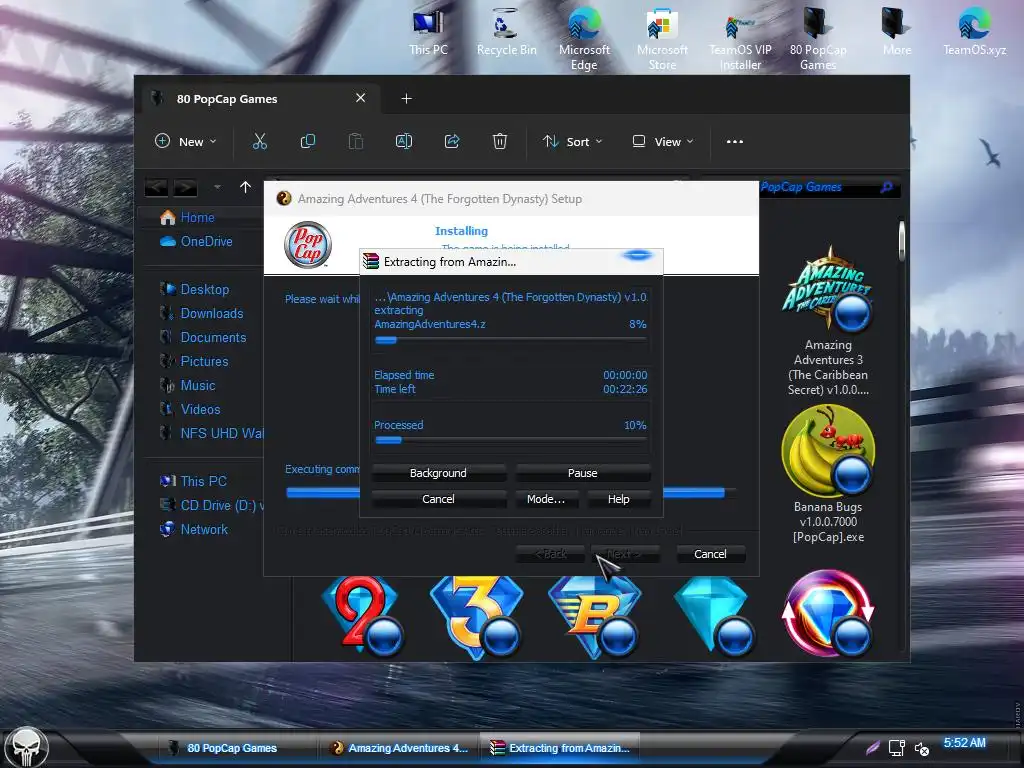The image size is (1024, 768).
Task: Switch to Extracting from Amazin... taskbar button
Action: [x=560, y=748]
